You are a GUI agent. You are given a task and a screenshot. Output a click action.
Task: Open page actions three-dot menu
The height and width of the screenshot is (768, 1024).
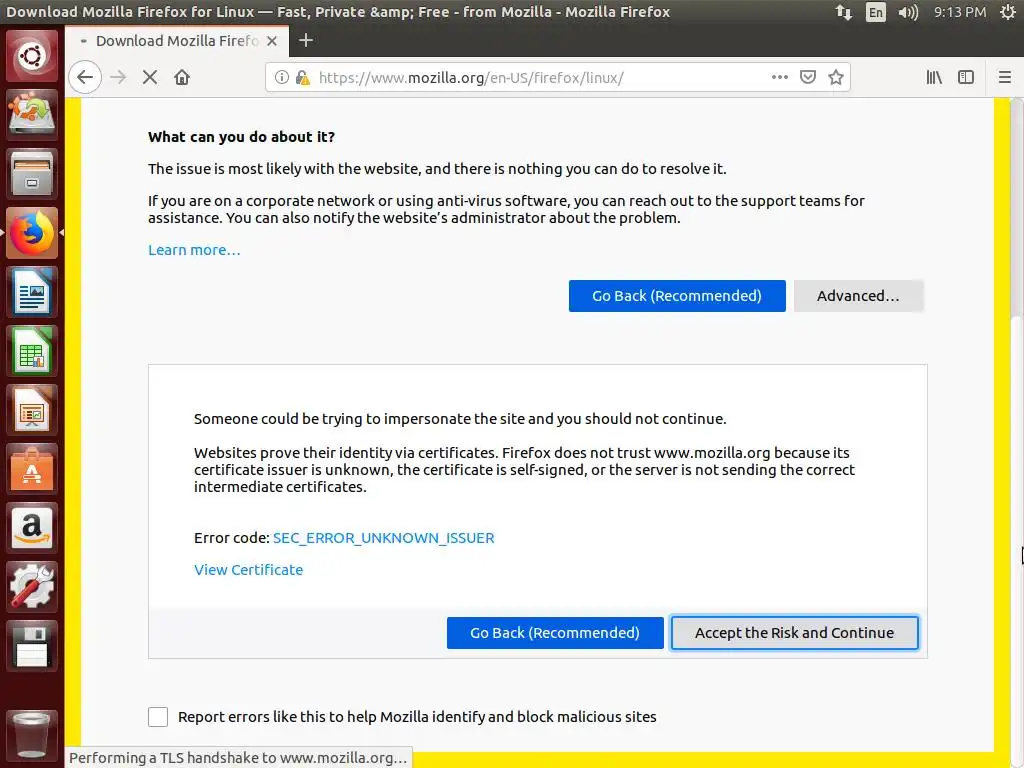780,77
